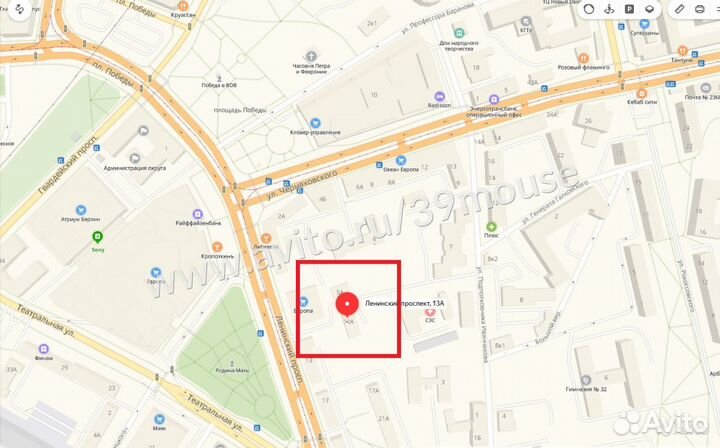The height and width of the screenshot is (448, 720).
Task: Toggle the traffic layer circle icon
Action: [x=589, y=9]
